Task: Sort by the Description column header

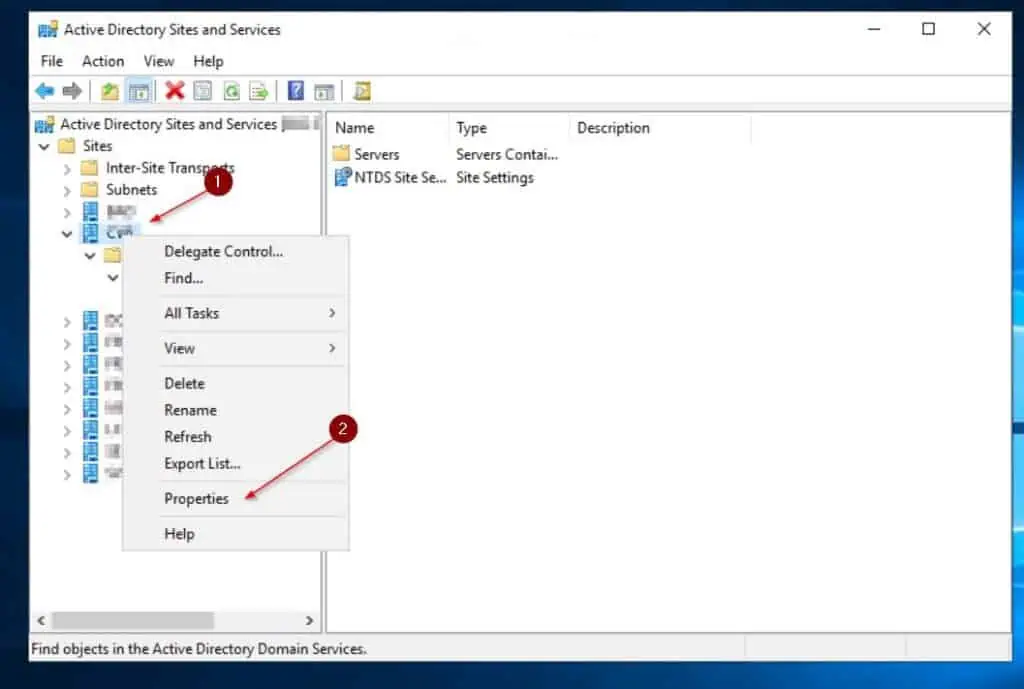Action: [660, 128]
